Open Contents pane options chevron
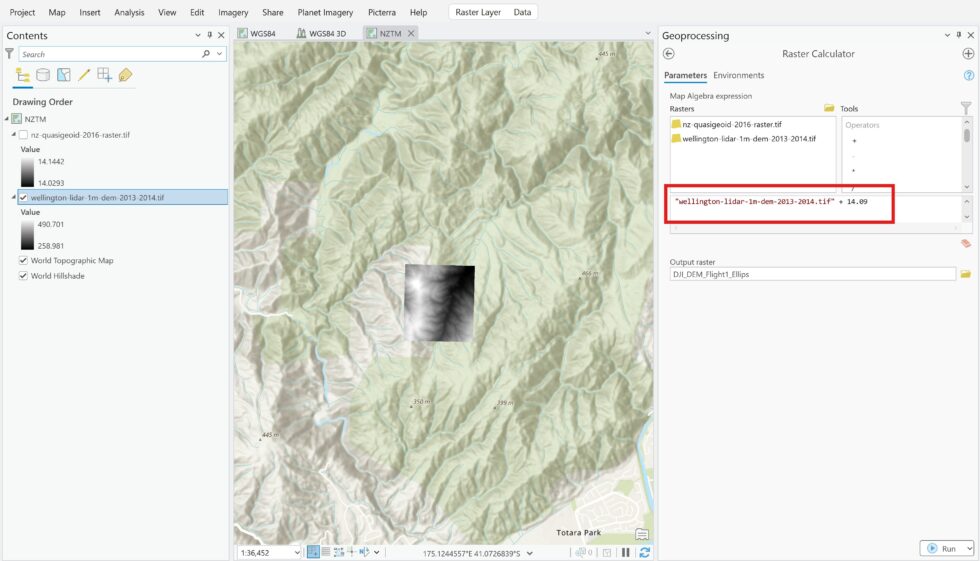 pyautogui.click(x=198, y=36)
